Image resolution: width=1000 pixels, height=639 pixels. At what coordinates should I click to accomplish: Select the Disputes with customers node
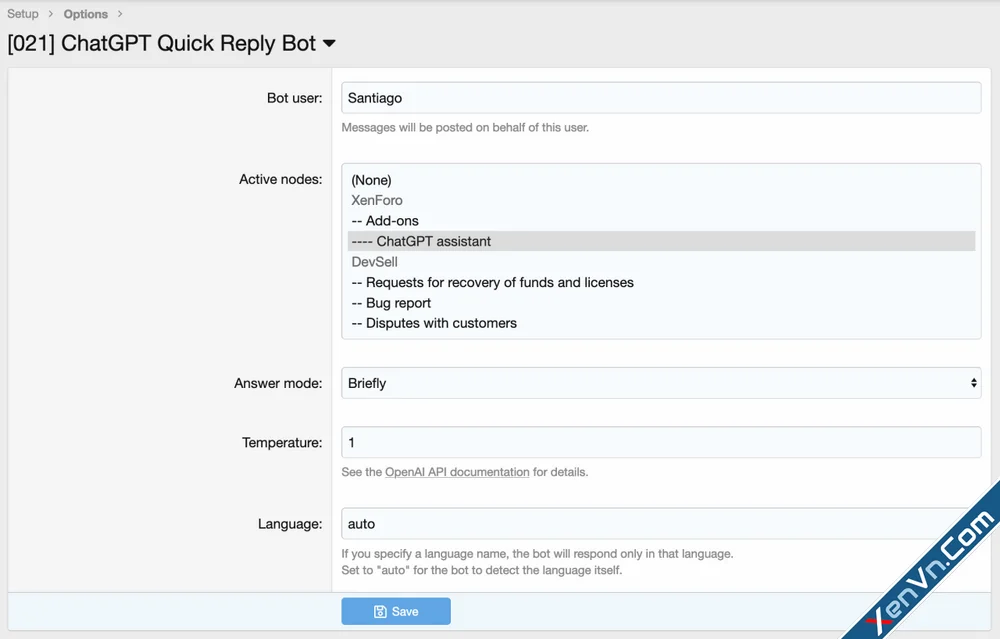[x=433, y=322]
